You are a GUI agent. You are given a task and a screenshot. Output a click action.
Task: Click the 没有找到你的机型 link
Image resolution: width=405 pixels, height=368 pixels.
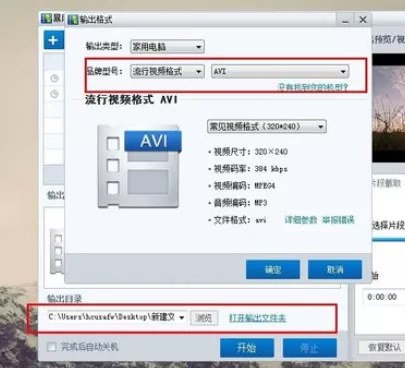(313, 87)
